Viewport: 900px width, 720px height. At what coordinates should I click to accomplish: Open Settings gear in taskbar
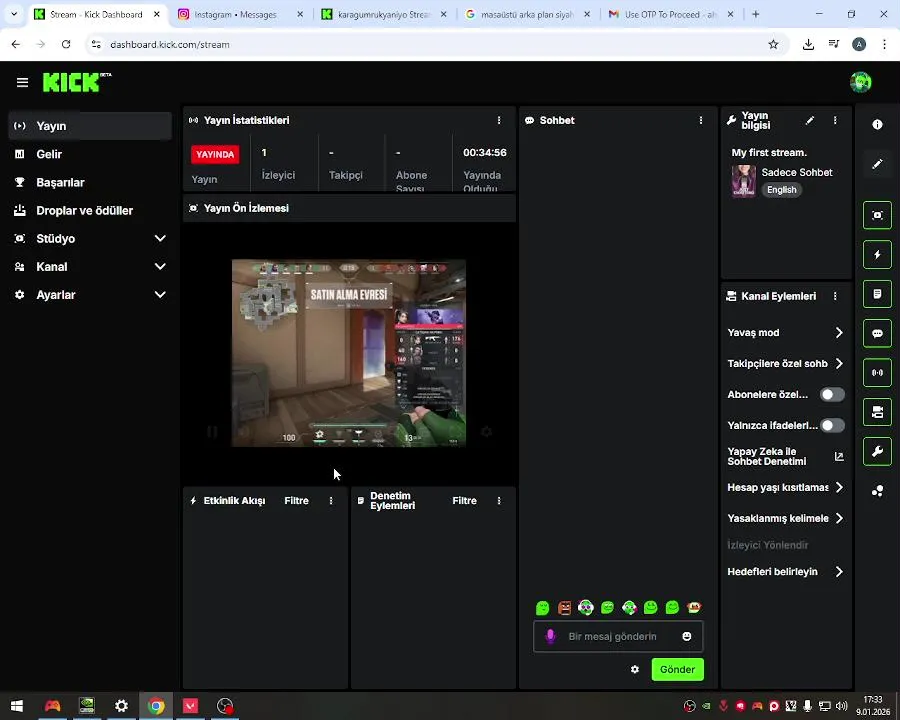click(x=121, y=706)
